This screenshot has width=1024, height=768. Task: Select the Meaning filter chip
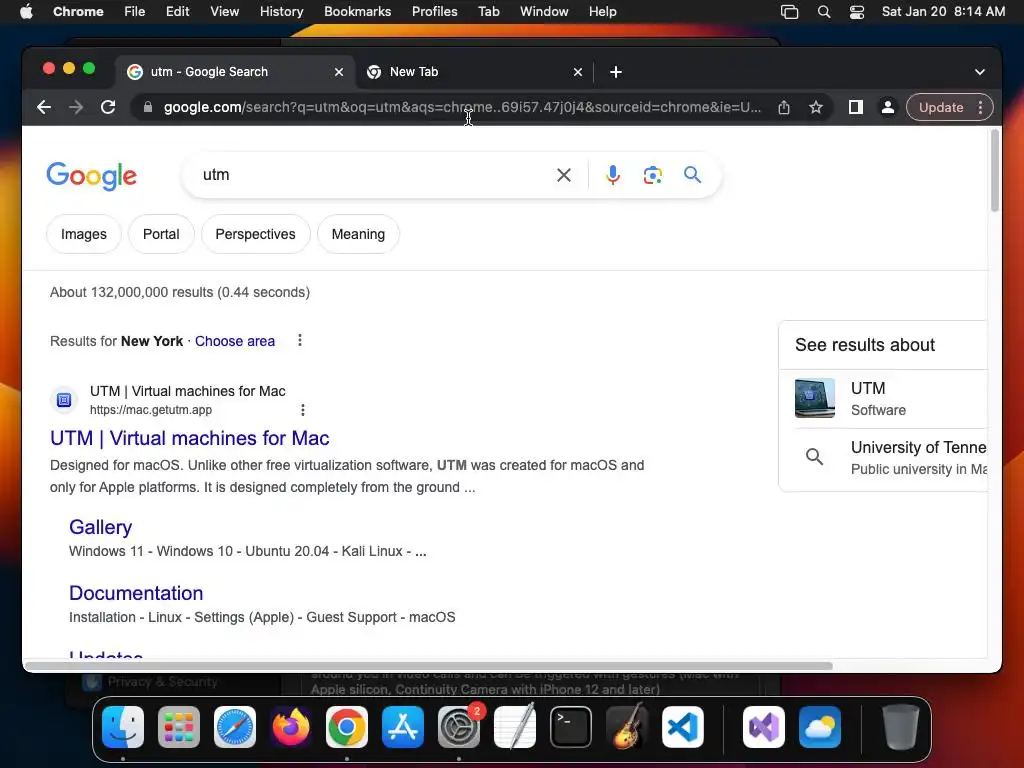click(359, 234)
